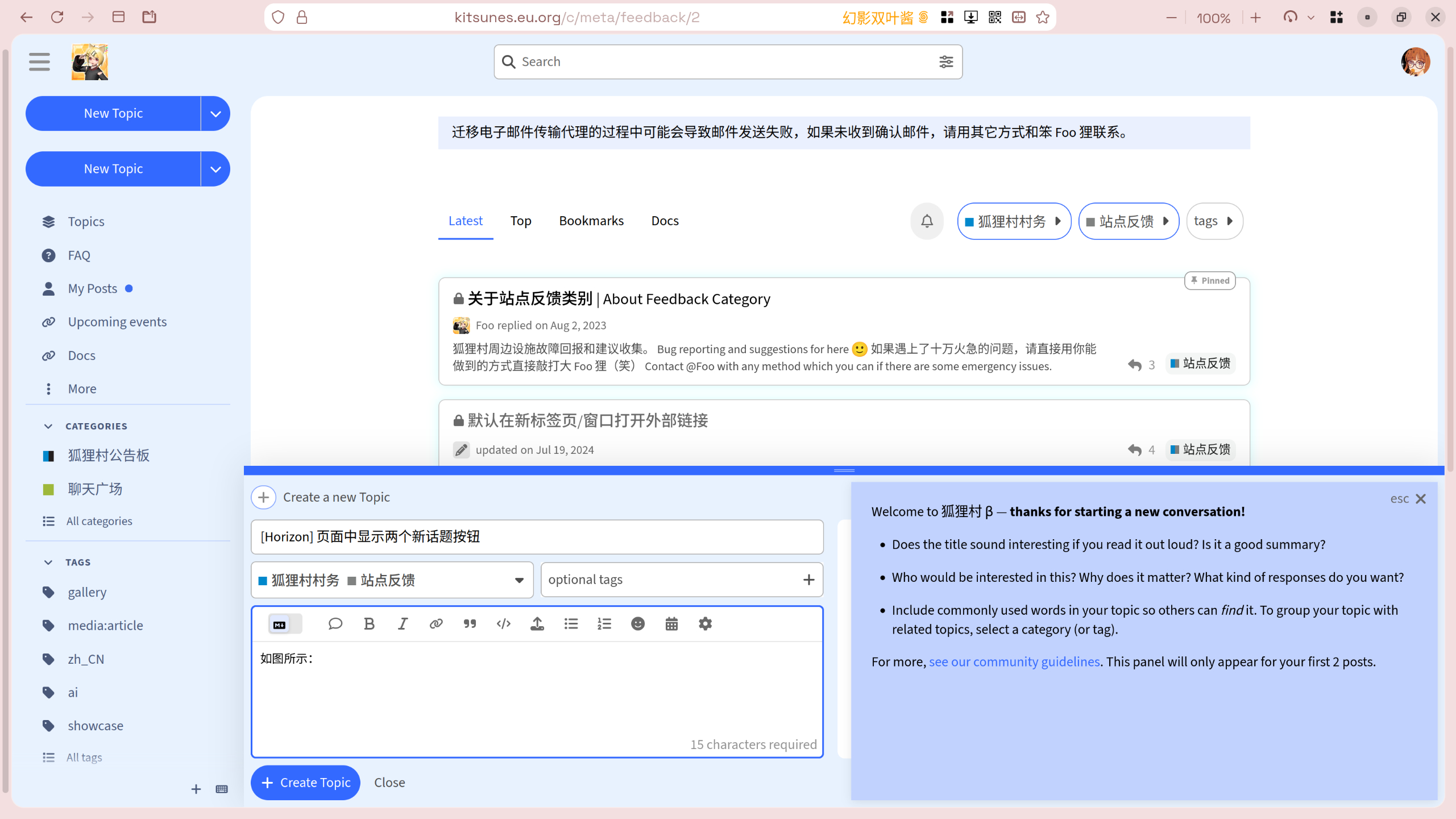Collapse the CATEGORIES sidebar section

pos(48,426)
